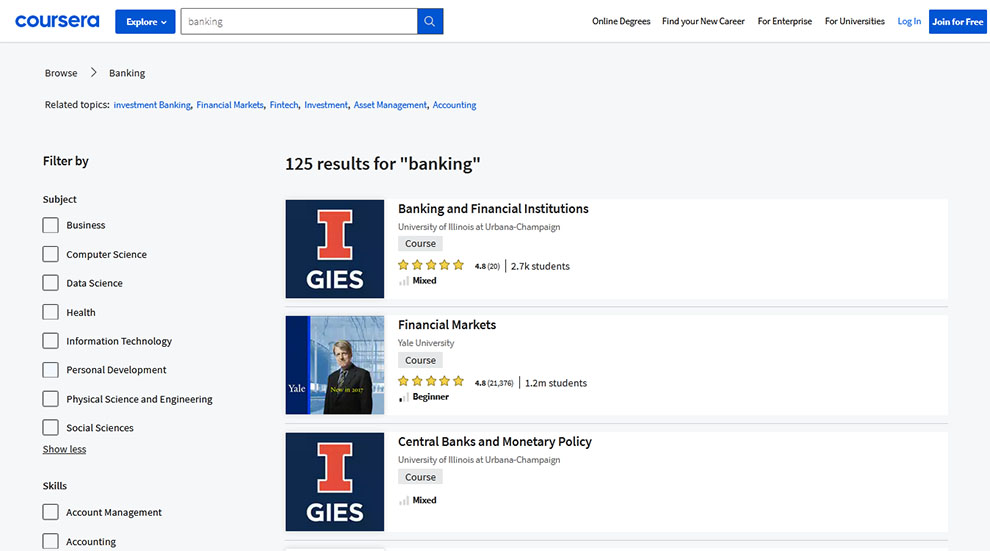This screenshot has width=990, height=551.
Task: Click the star rating for Financial Markets
Action: (x=431, y=381)
